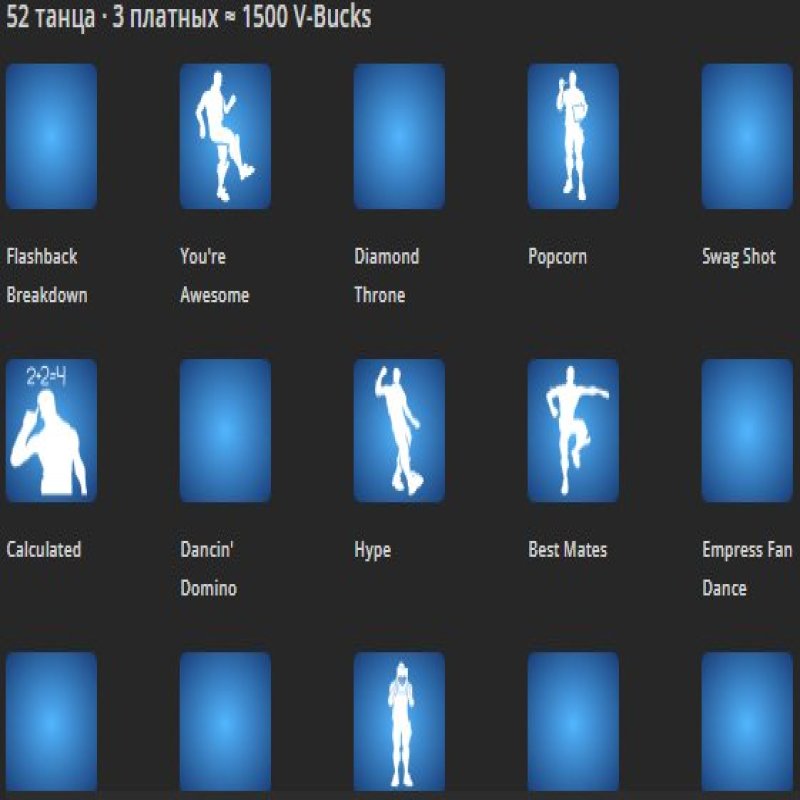Screen dimensions: 800x800
Task: Click the Popcorn name label
Action: click(557, 255)
